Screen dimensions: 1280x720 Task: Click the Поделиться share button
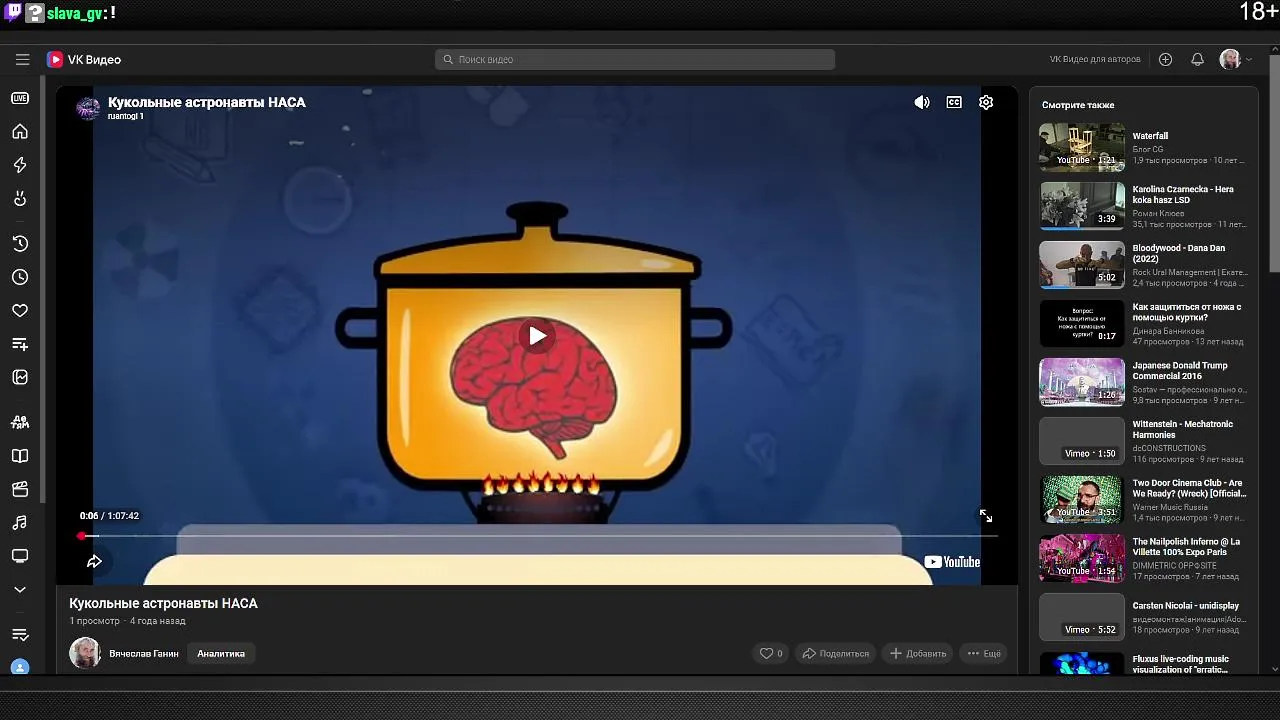[x=836, y=653]
